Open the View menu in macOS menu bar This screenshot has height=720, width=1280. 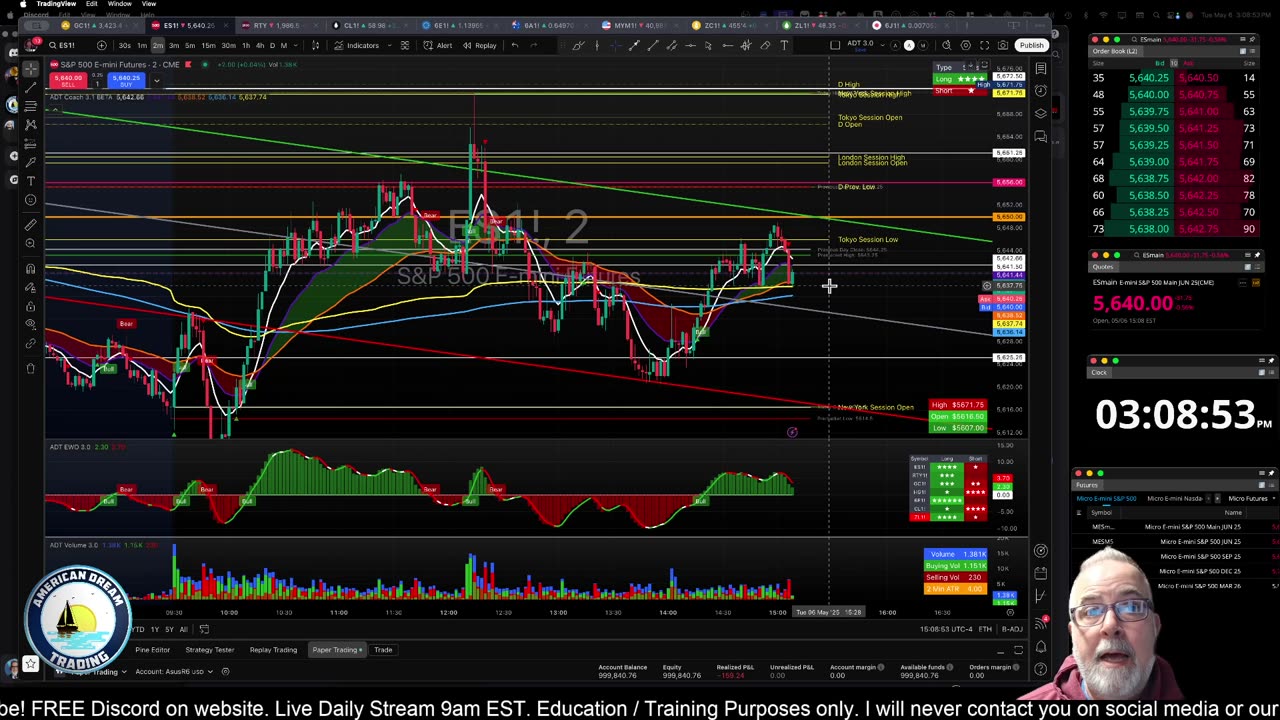click(x=148, y=4)
